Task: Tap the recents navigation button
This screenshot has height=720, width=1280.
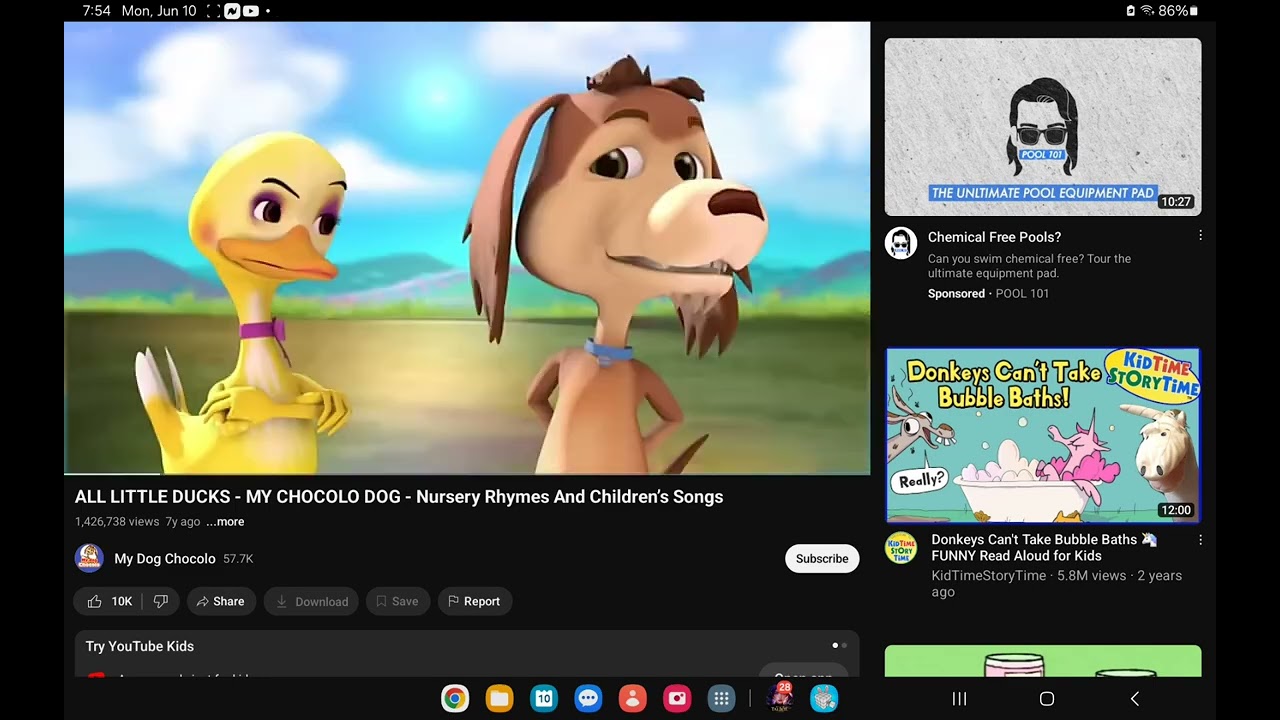Action: coord(959,699)
